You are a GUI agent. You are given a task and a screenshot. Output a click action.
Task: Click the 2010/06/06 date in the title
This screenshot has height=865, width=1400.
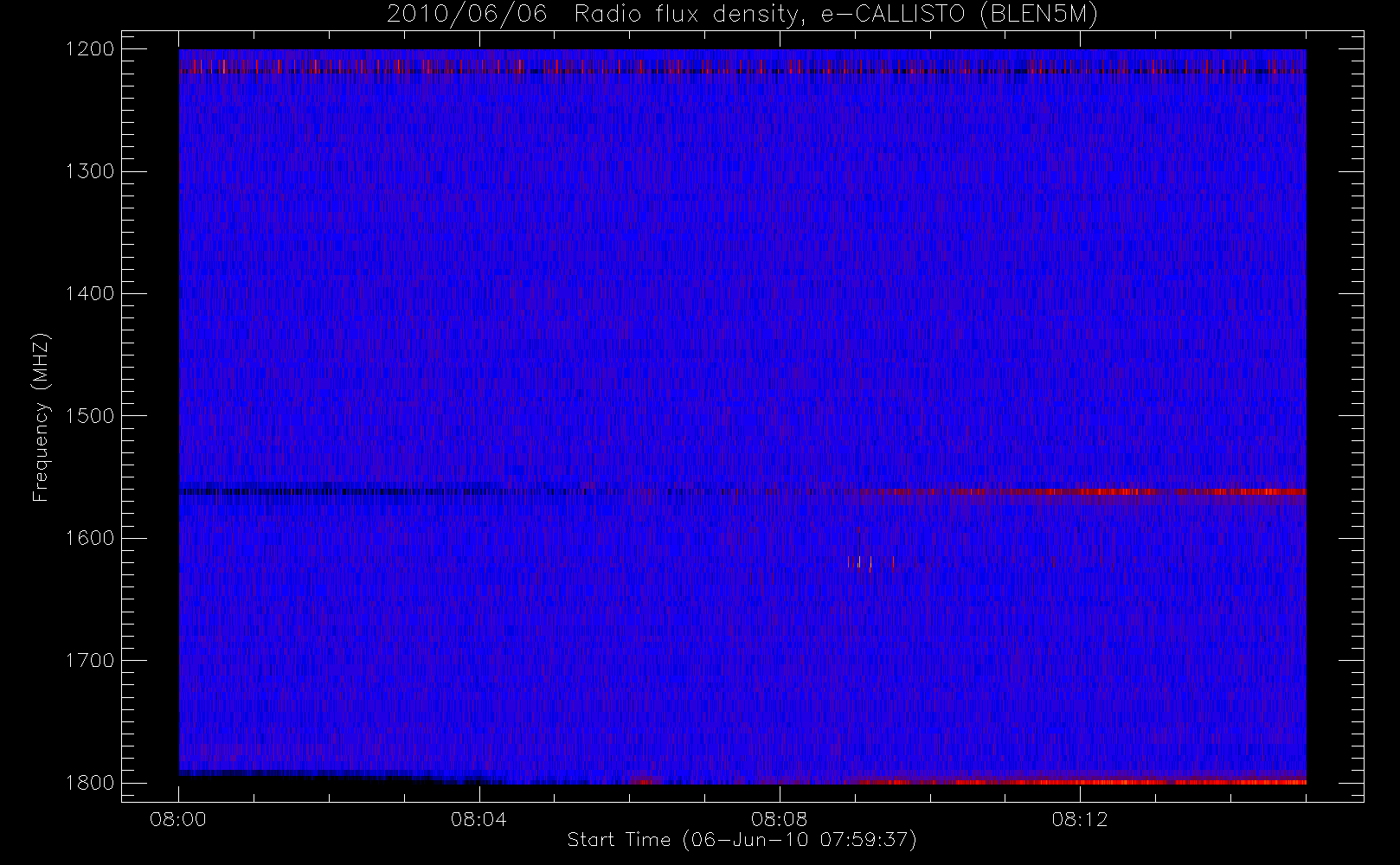point(467,15)
